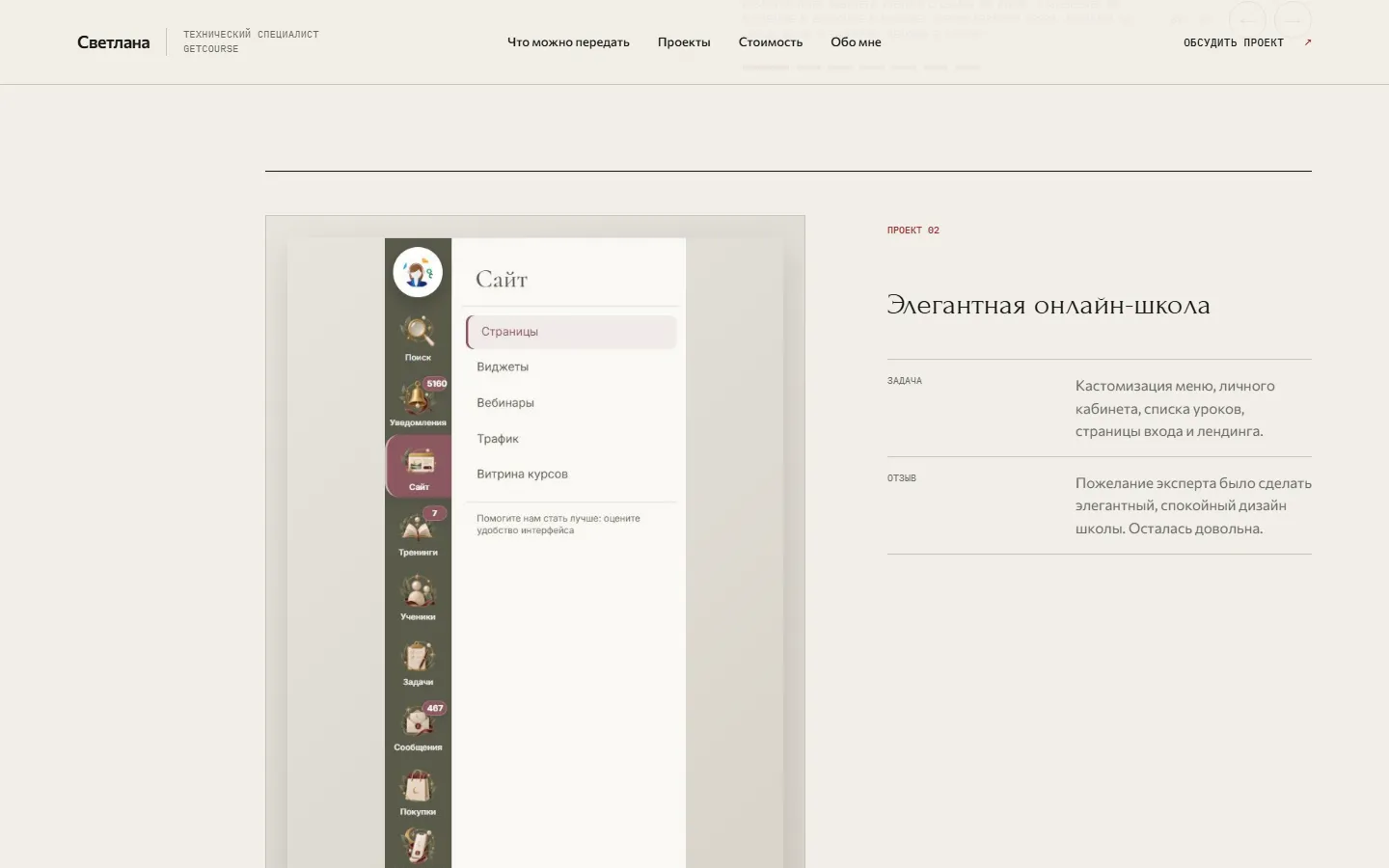Open the Ученики sidebar icon
The height and width of the screenshot is (868, 1389).
pyautogui.click(x=418, y=591)
